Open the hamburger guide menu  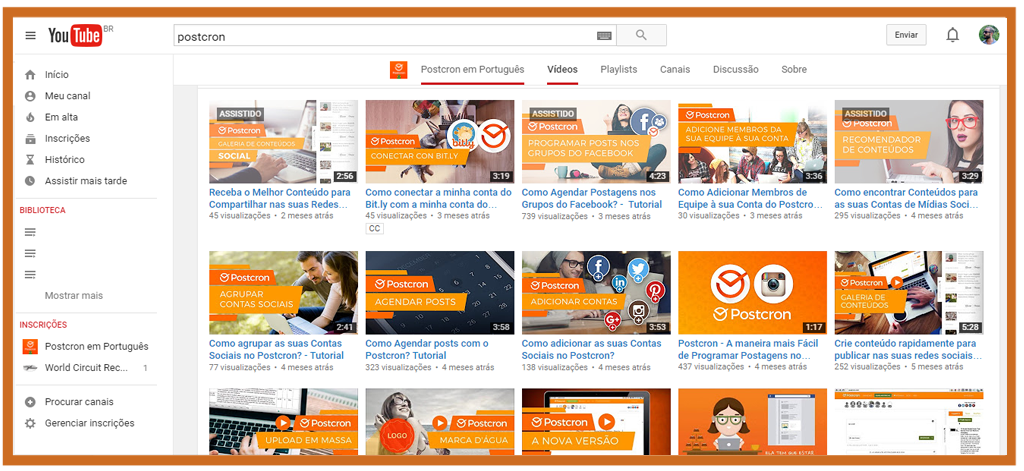pos(30,36)
